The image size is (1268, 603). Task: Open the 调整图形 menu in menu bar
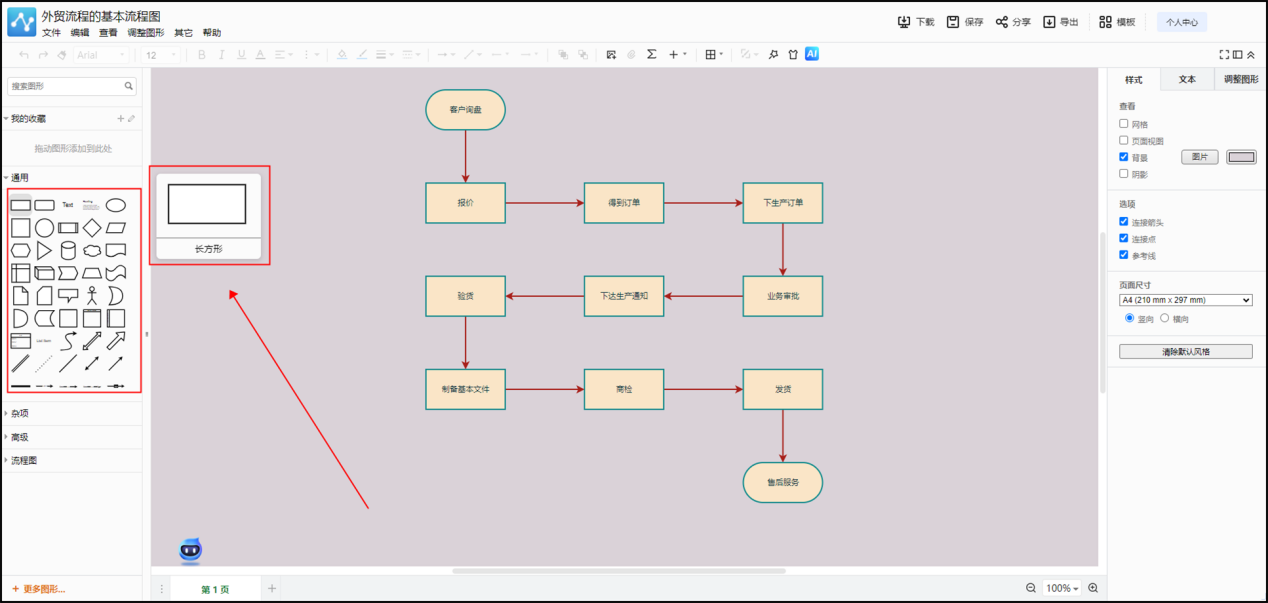(x=146, y=33)
